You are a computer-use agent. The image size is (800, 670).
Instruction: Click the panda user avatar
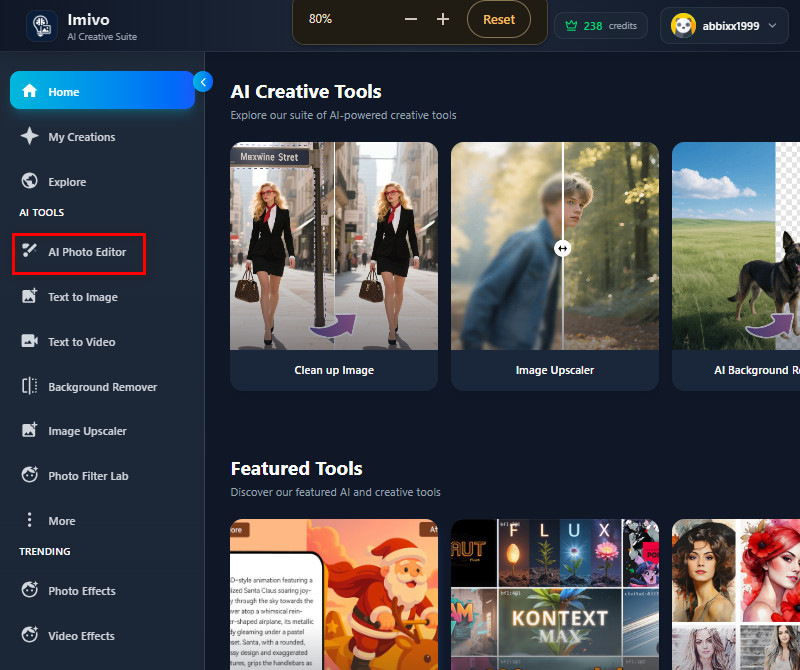[683, 26]
